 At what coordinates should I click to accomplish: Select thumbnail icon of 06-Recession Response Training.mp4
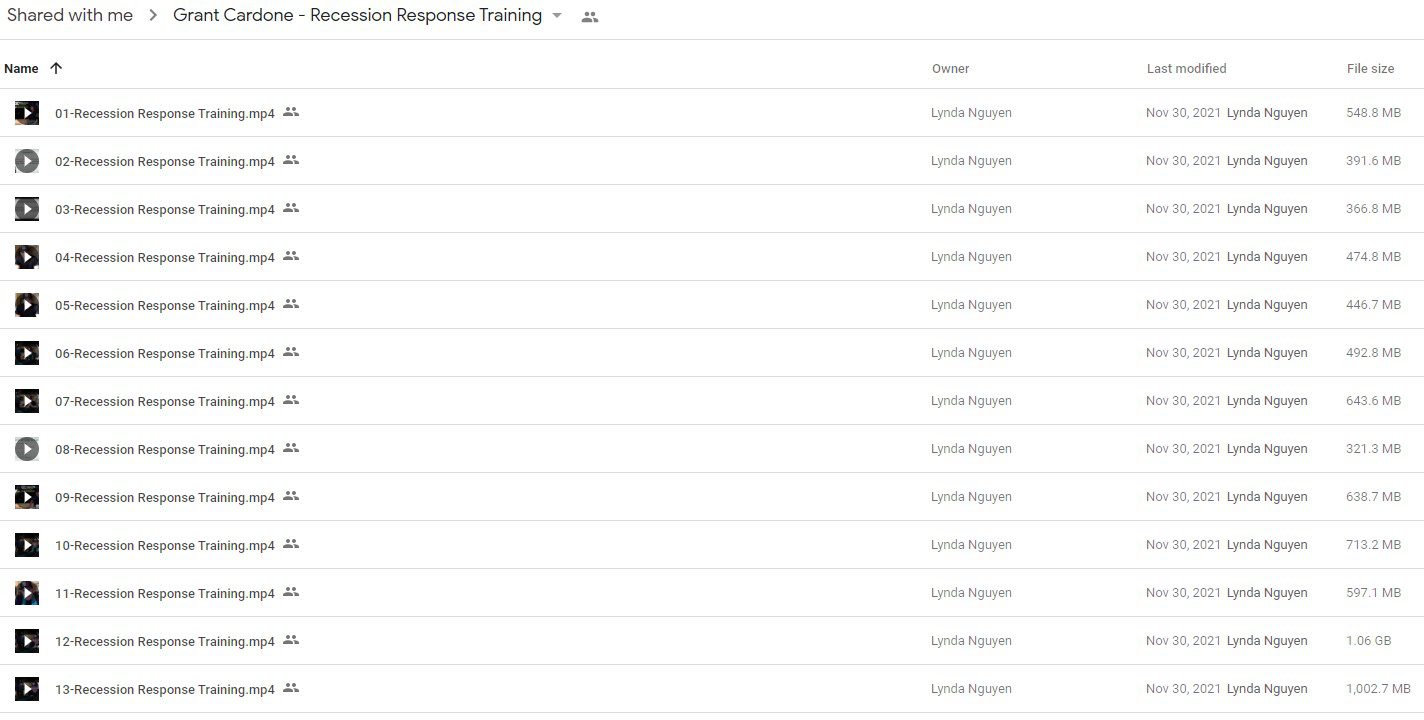[27, 353]
